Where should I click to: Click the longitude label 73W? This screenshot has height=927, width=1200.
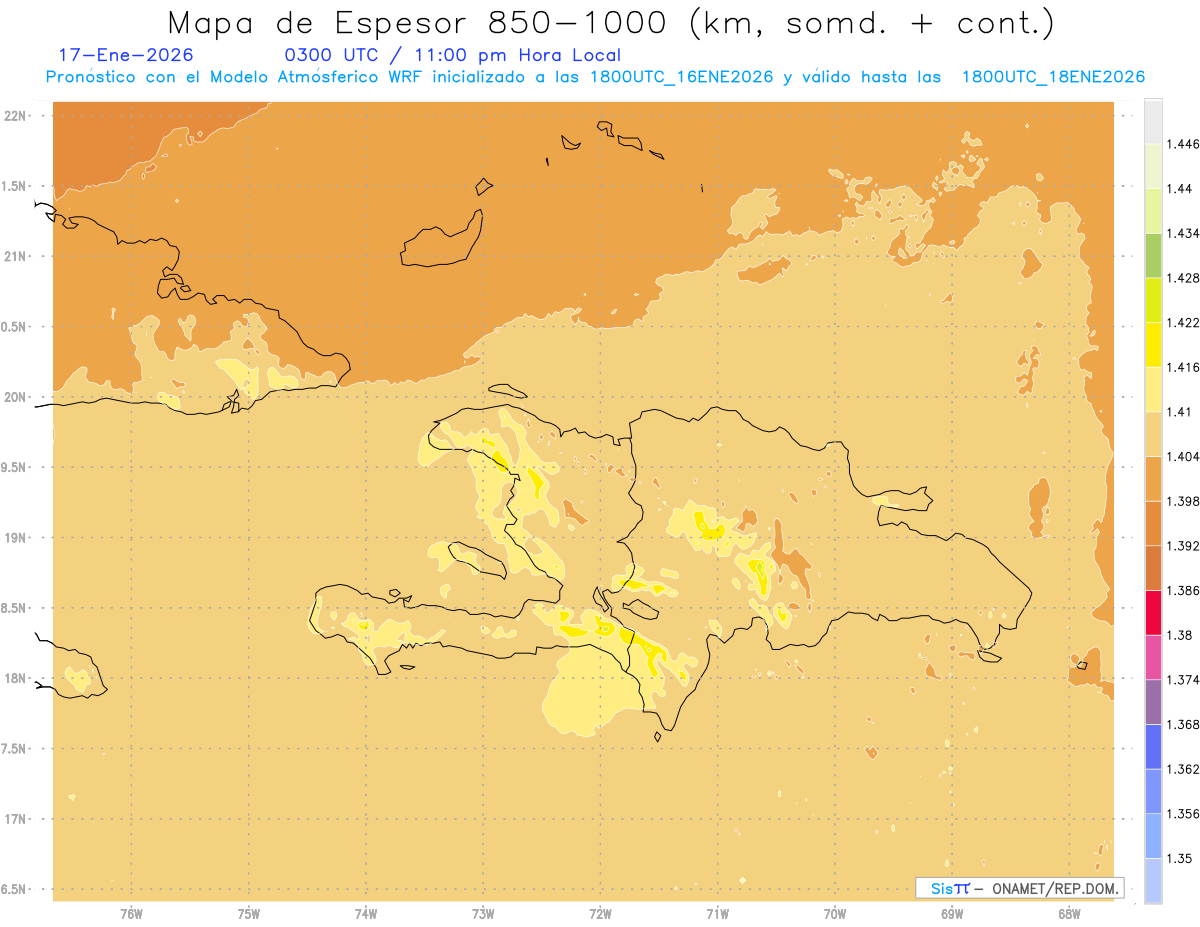point(483,914)
